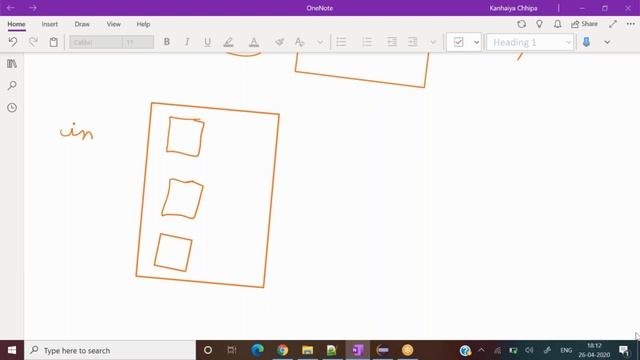The height and width of the screenshot is (360, 640).
Task: Expand more paragraph options chevron
Action: pos(433,42)
